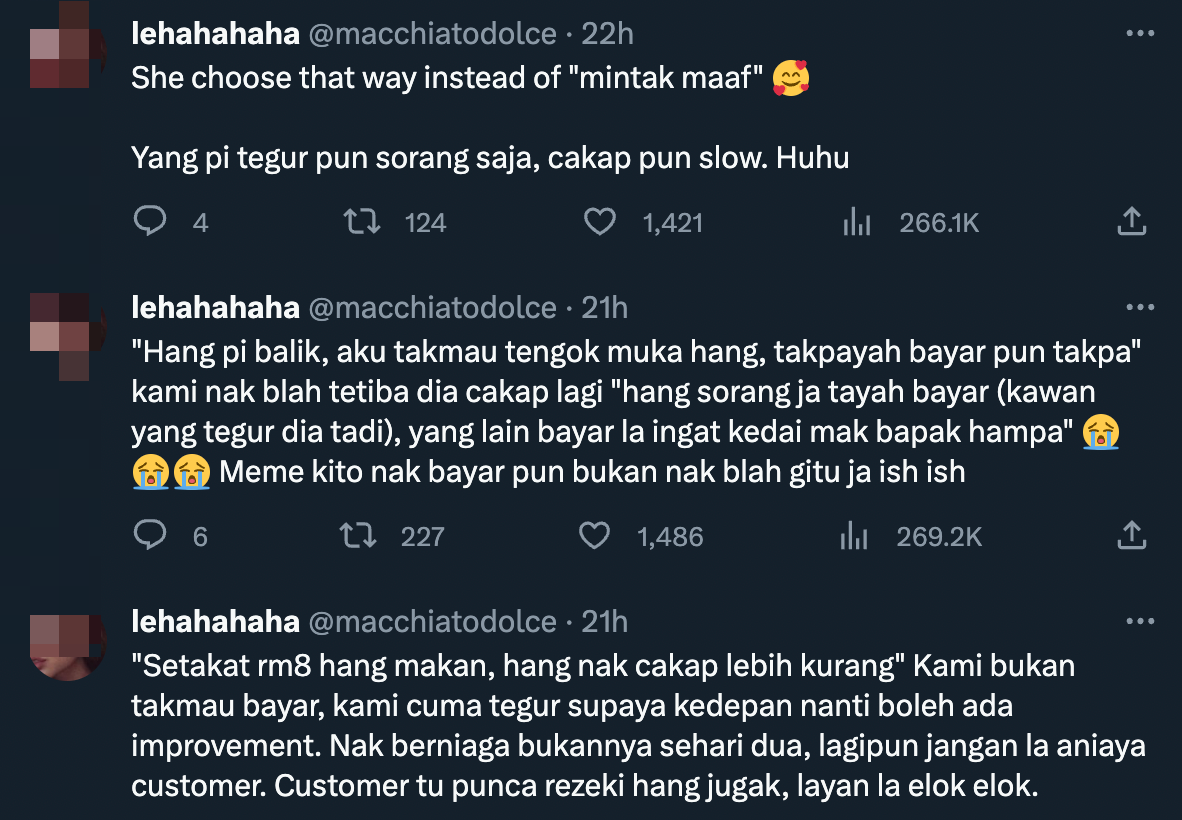Open lehahahaha display name on first tweet
Screen dimensions: 1182x820
[x=215, y=33]
